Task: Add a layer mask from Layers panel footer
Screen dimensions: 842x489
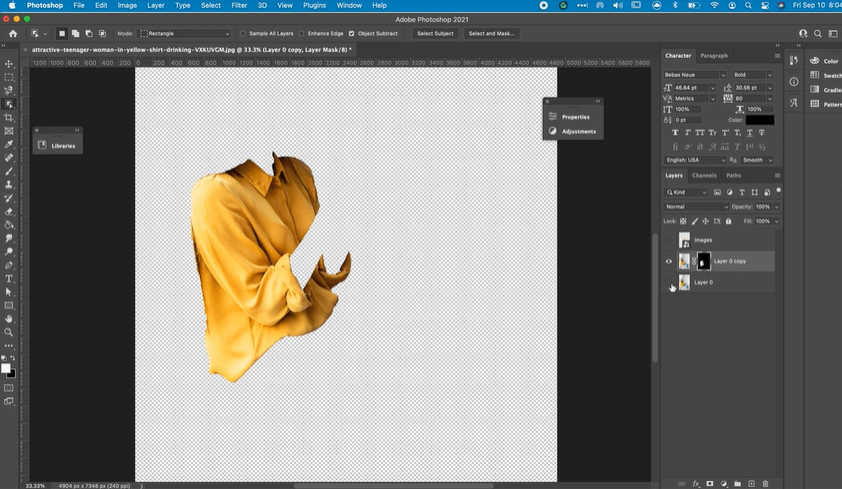Action: click(x=709, y=483)
